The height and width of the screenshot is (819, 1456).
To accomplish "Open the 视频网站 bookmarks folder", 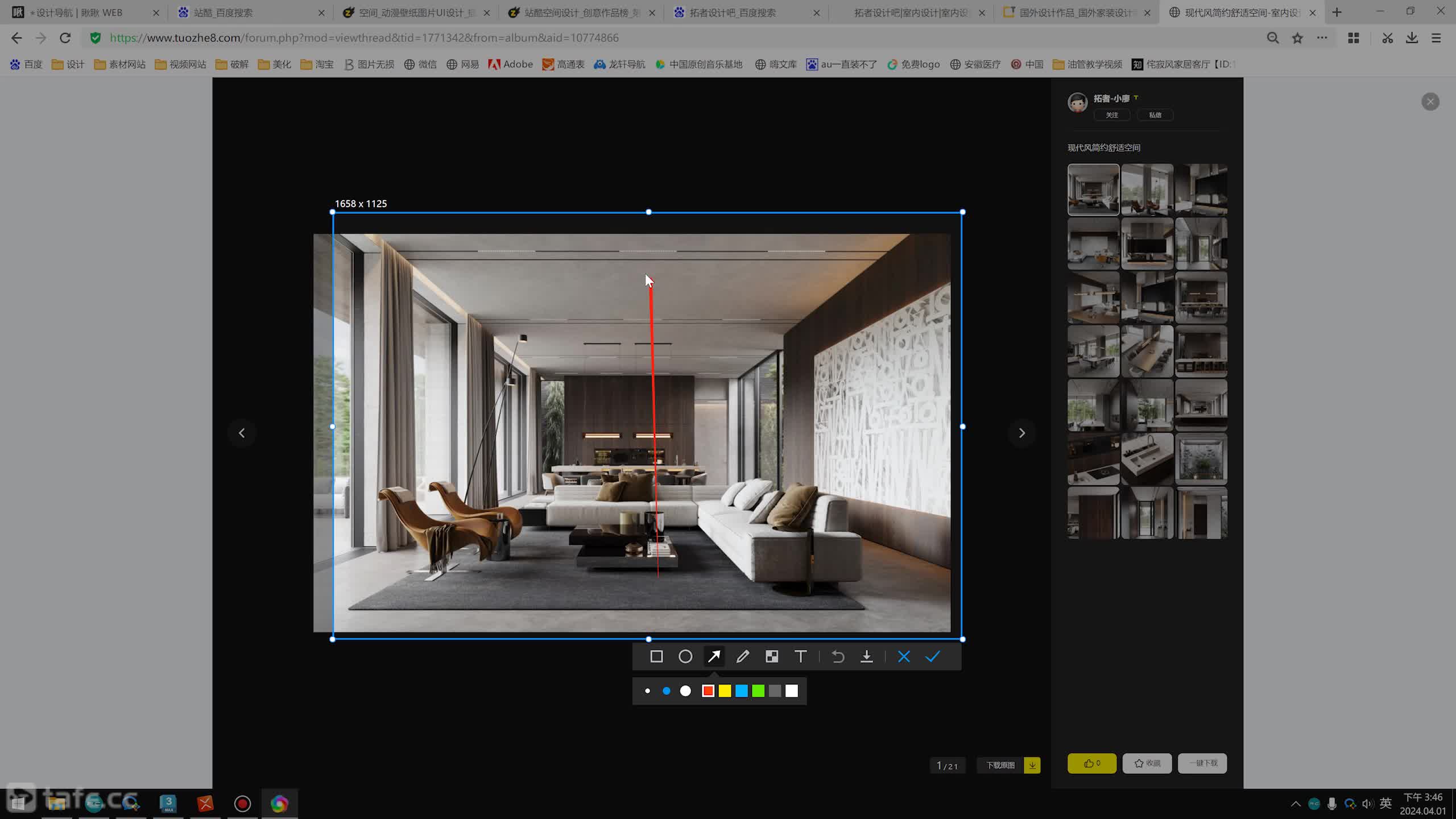I will [x=180, y=64].
